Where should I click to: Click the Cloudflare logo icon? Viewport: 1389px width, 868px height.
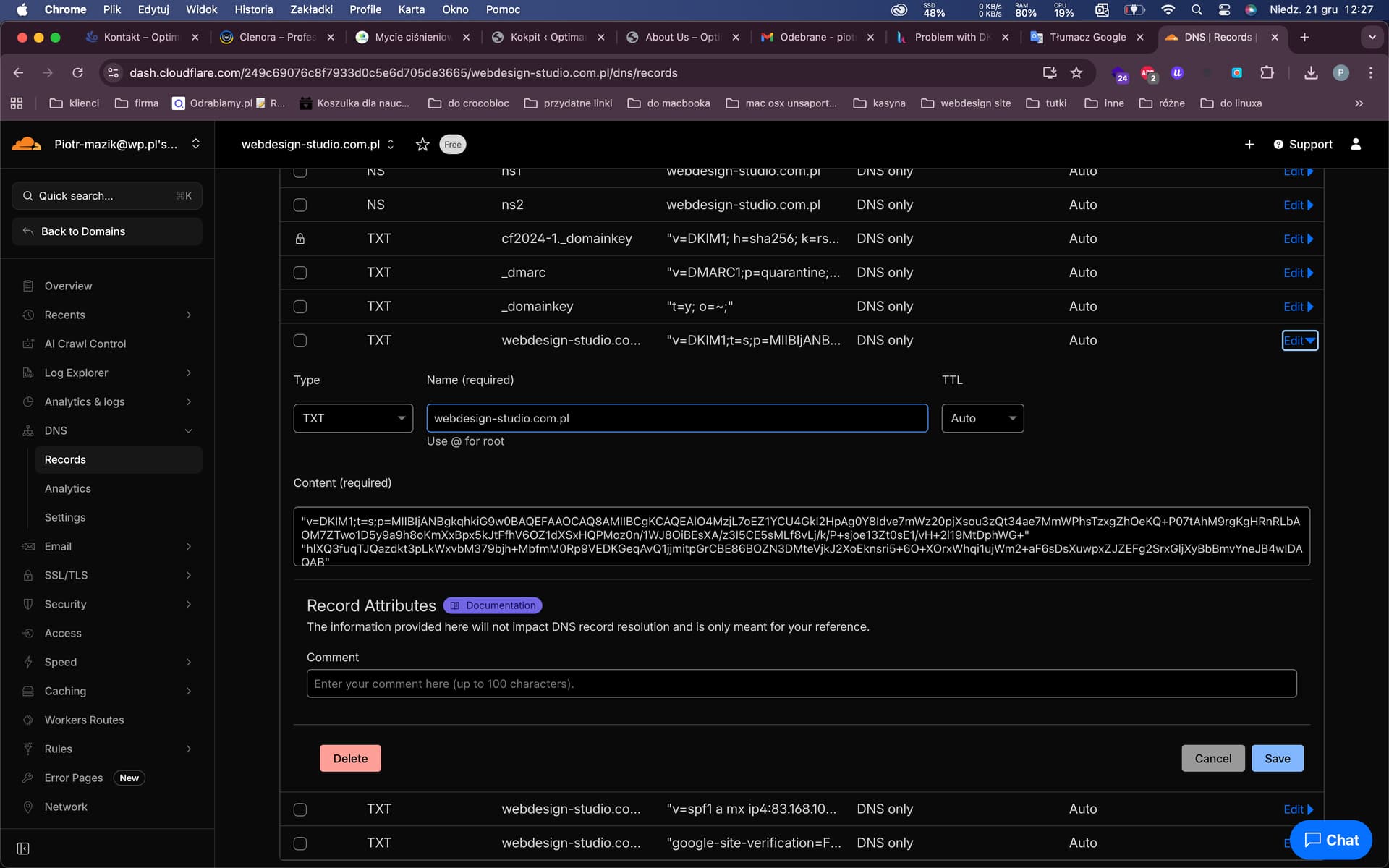pos(27,144)
